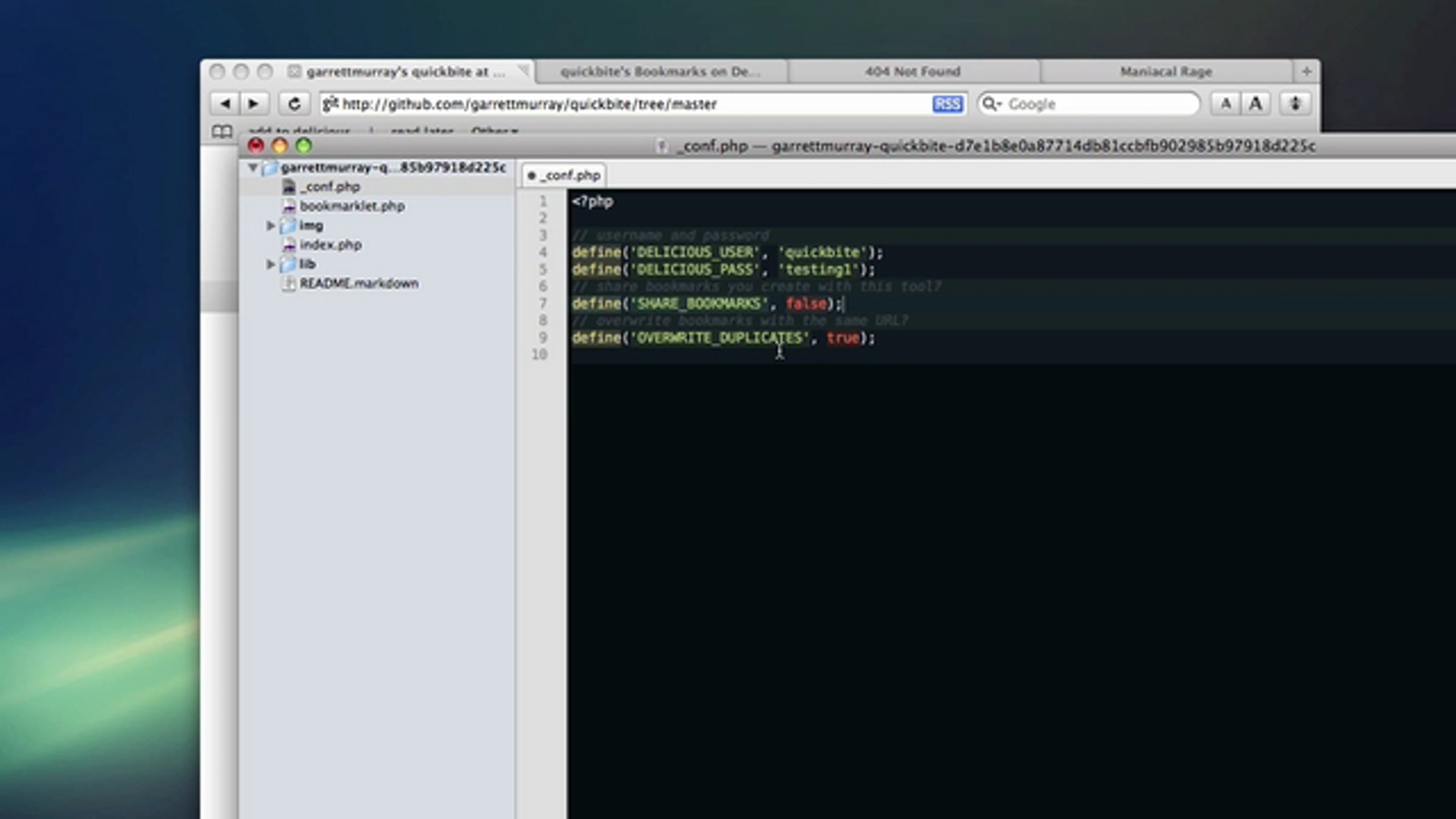Viewport: 1456px width, 819px height.
Task: Click the smaller text size A button
Action: pos(1225,104)
